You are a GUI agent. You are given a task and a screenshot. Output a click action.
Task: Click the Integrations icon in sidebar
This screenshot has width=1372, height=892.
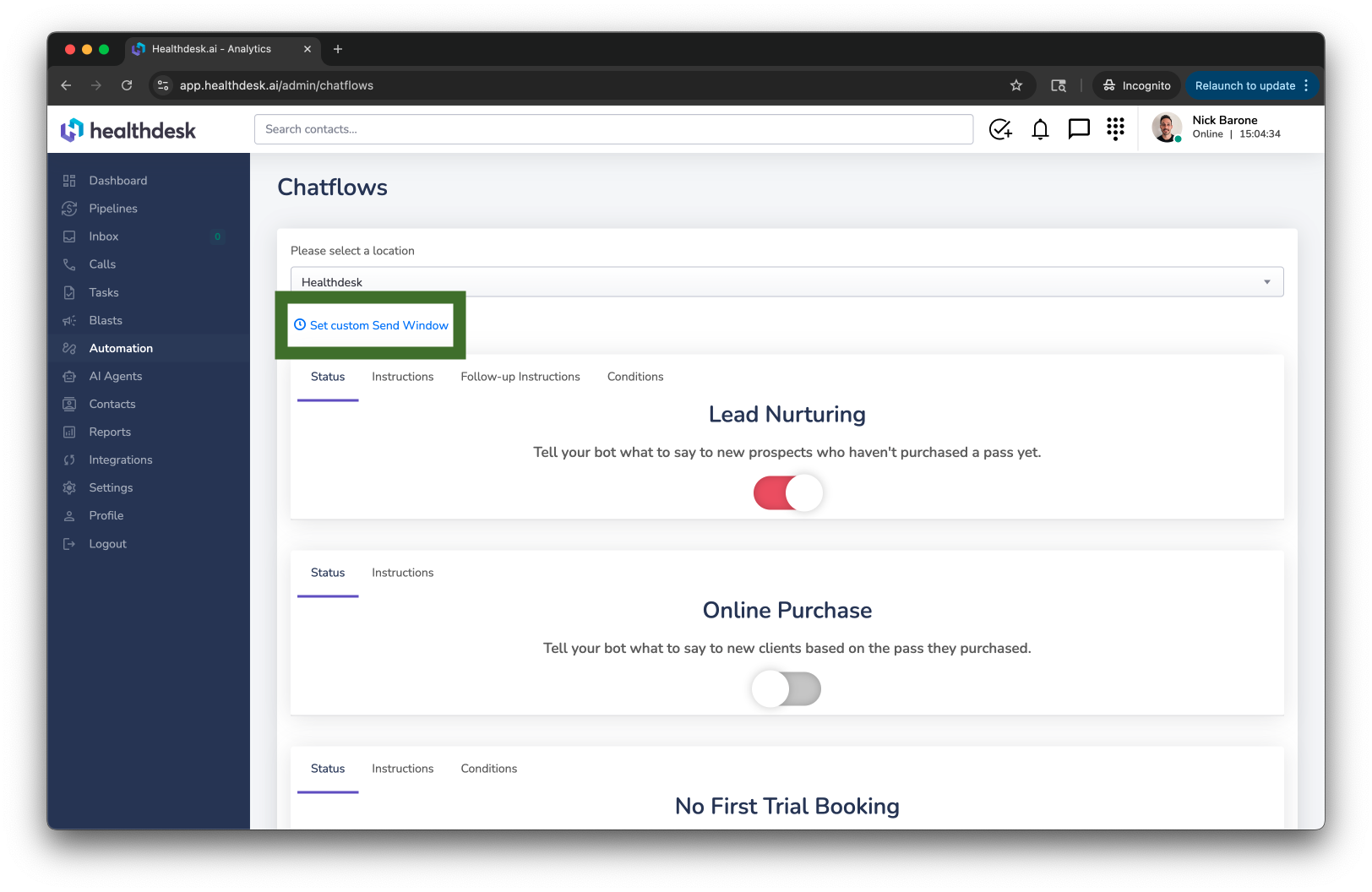click(69, 460)
